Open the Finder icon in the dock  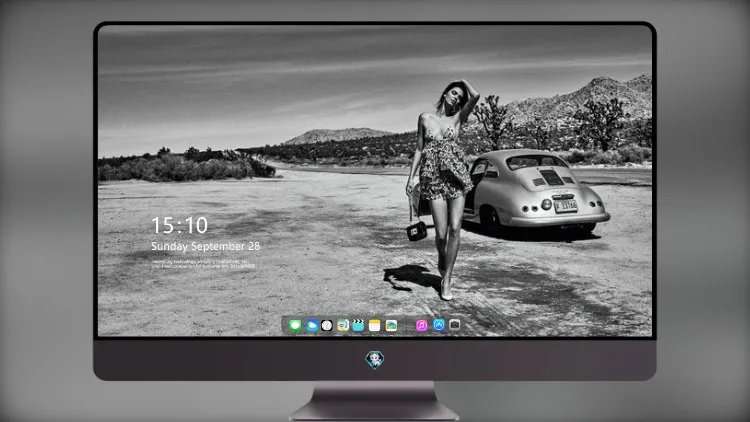[342, 326]
